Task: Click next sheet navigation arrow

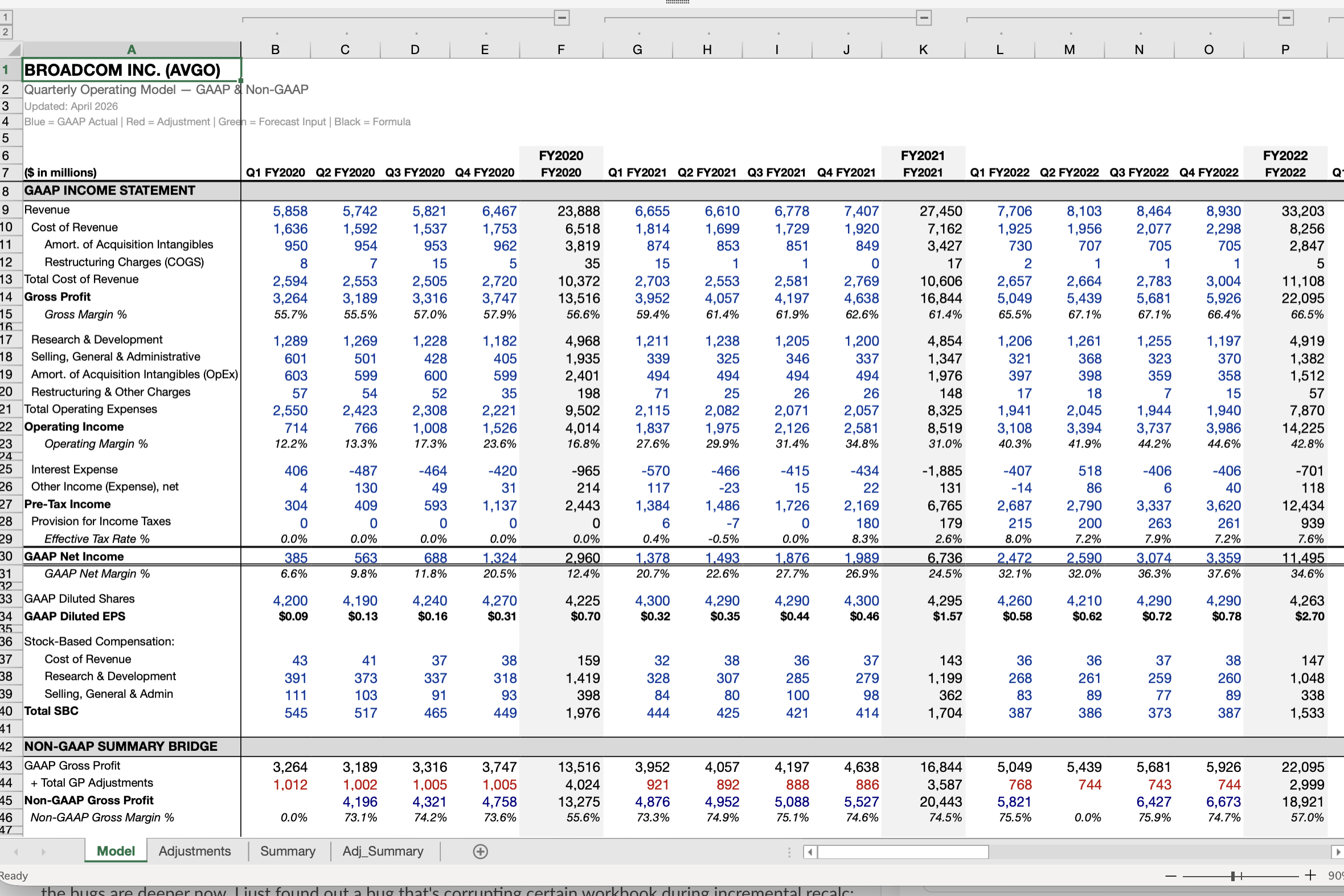Action: point(43,852)
